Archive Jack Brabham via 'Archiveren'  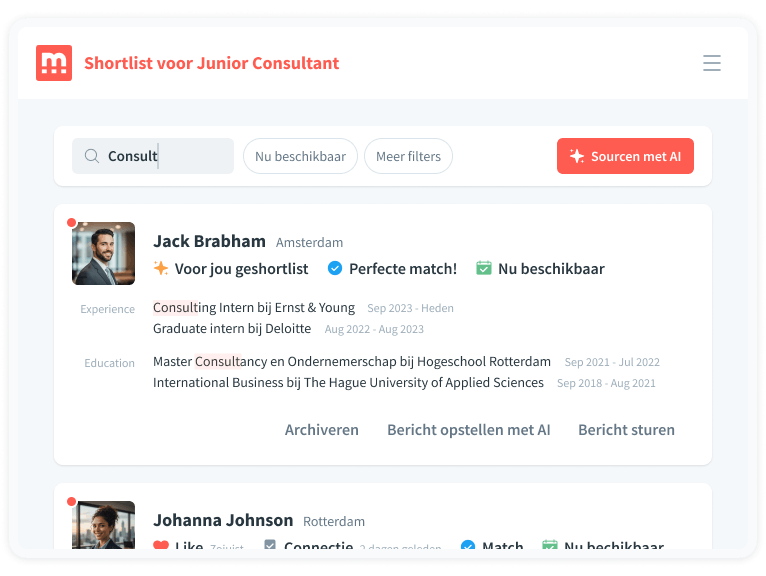[321, 430]
